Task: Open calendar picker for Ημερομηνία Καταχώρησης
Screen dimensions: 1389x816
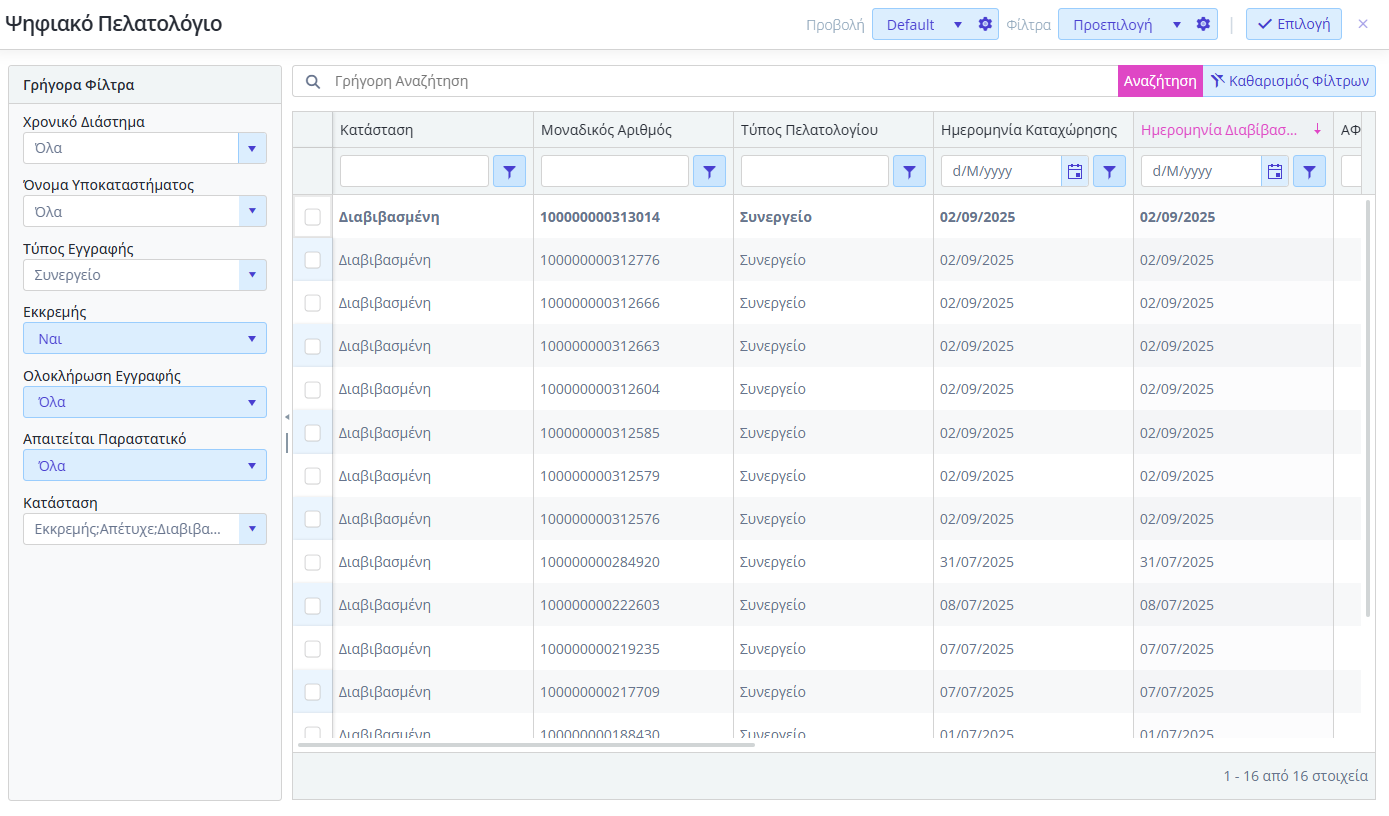Action: coord(1075,172)
